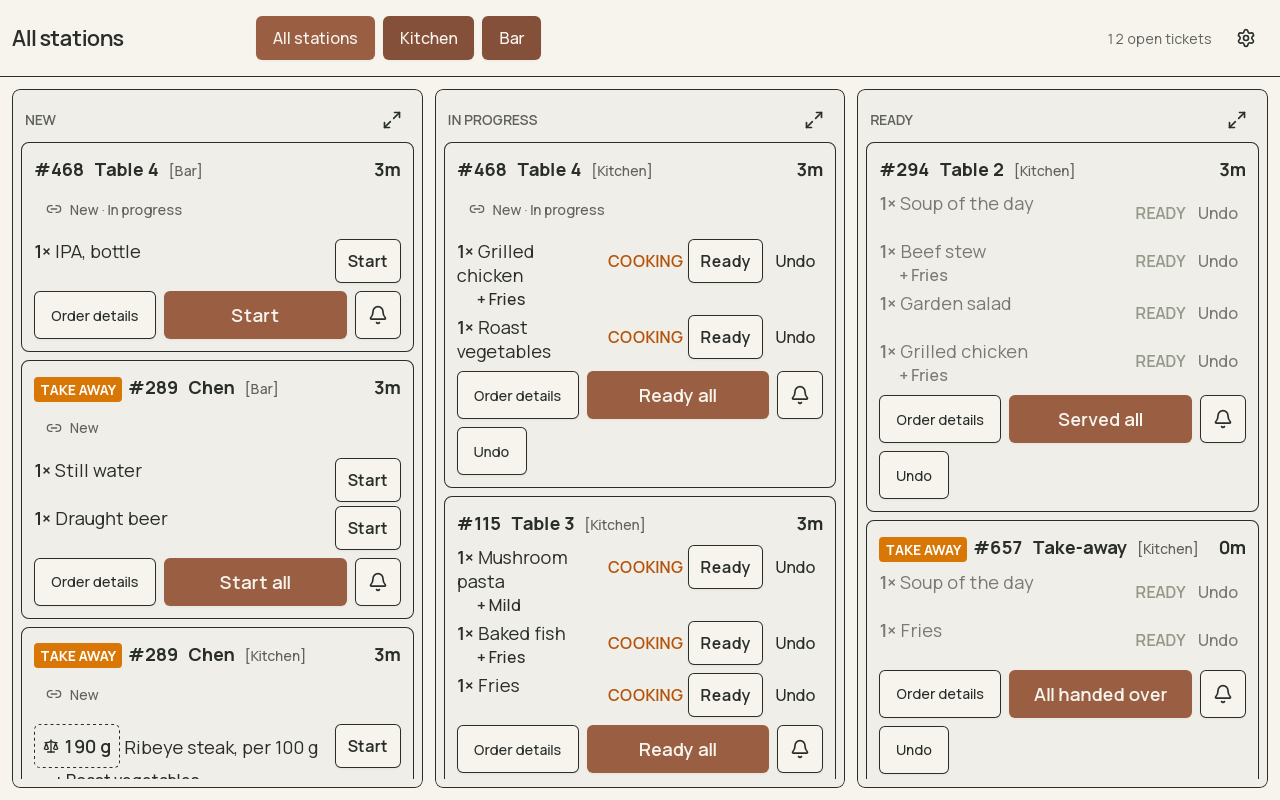1280x800 pixels.
Task: Undo the Garden salad ready status
Action: coord(1218,313)
